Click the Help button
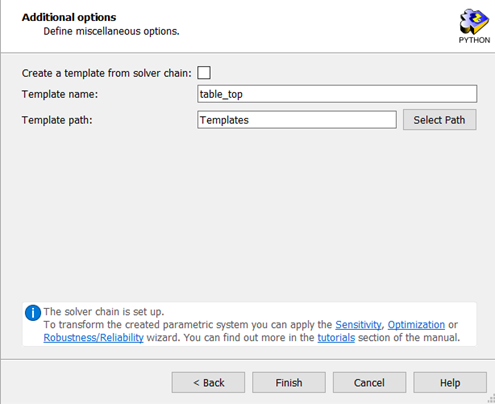The height and width of the screenshot is (404, 495). point(450,382)
